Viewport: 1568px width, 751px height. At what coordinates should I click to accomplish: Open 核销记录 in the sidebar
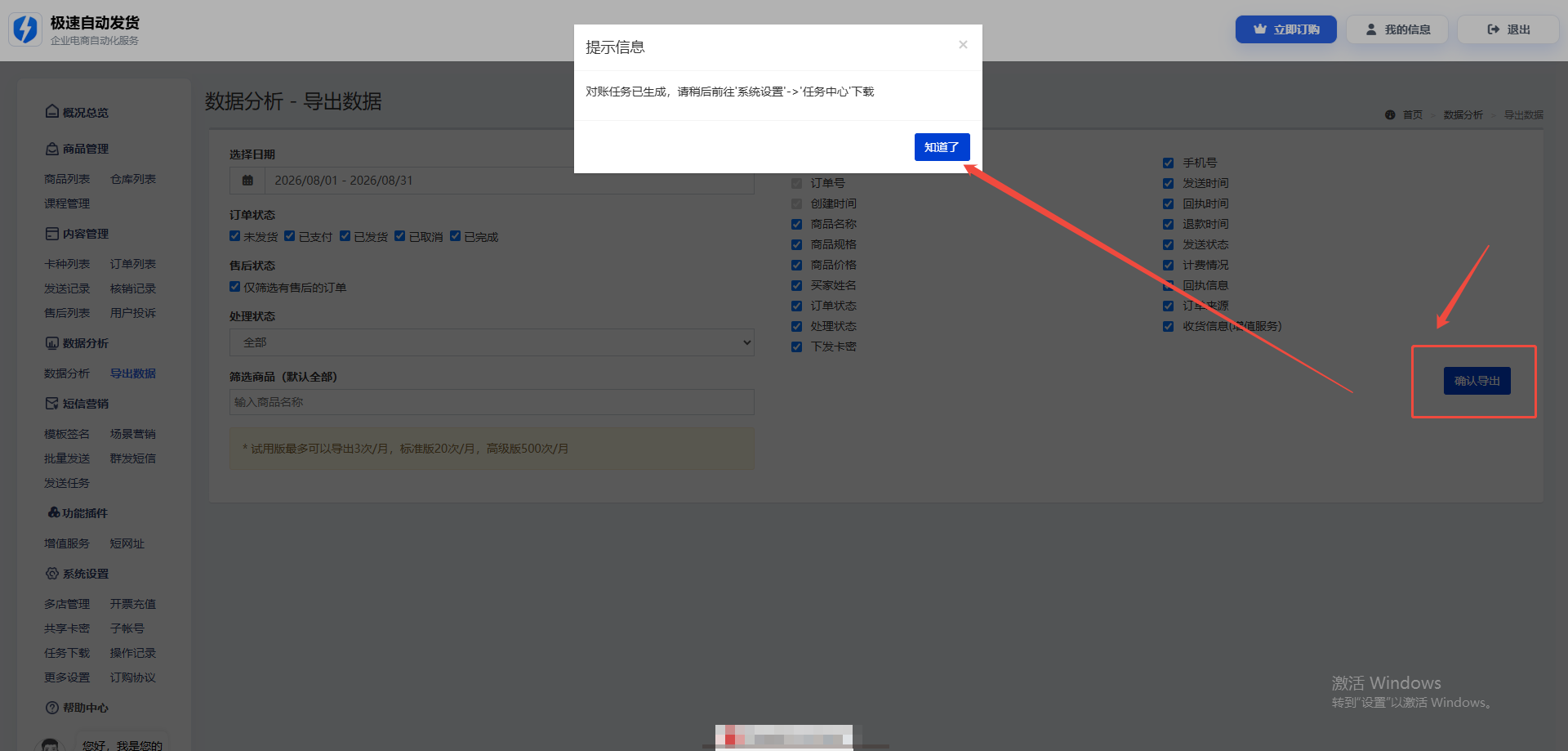tap(133, 288)
